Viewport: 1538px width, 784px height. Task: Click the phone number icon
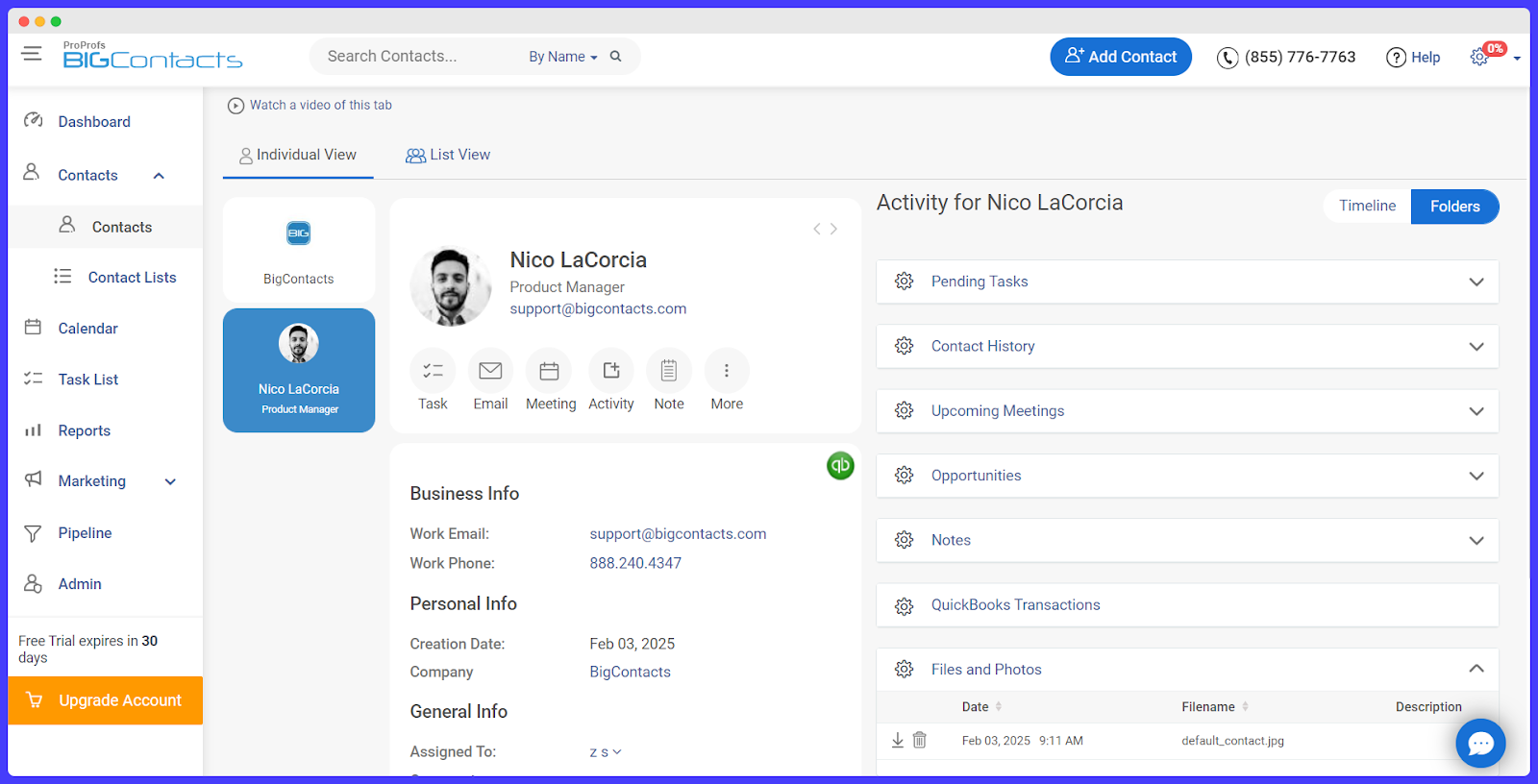click(1228, 59)
